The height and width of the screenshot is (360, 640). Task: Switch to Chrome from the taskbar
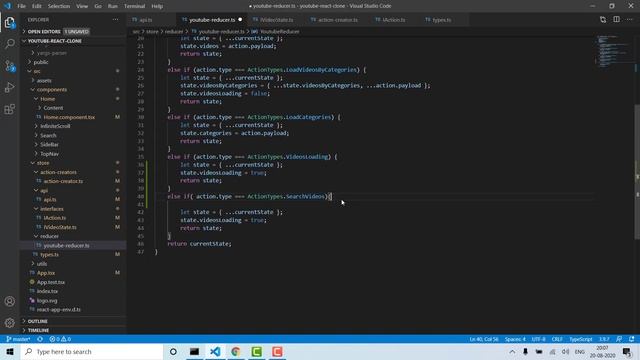click(x=236, y=351)
